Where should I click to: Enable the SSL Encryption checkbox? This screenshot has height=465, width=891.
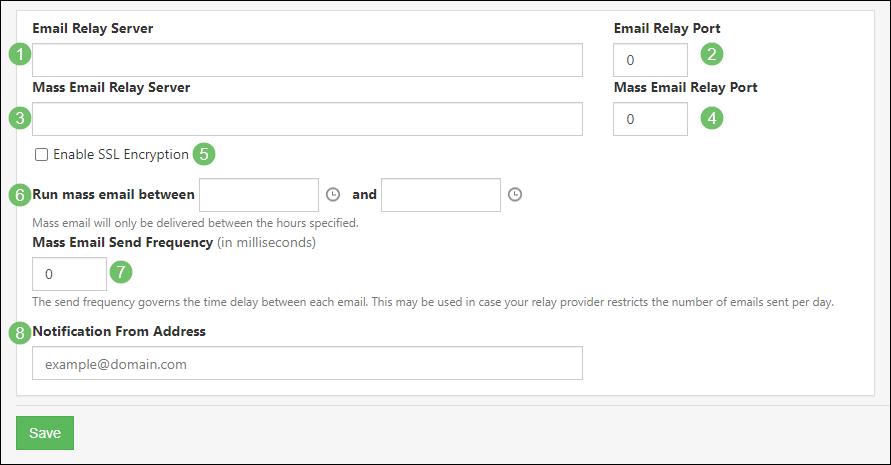click(x=41, y=154)
